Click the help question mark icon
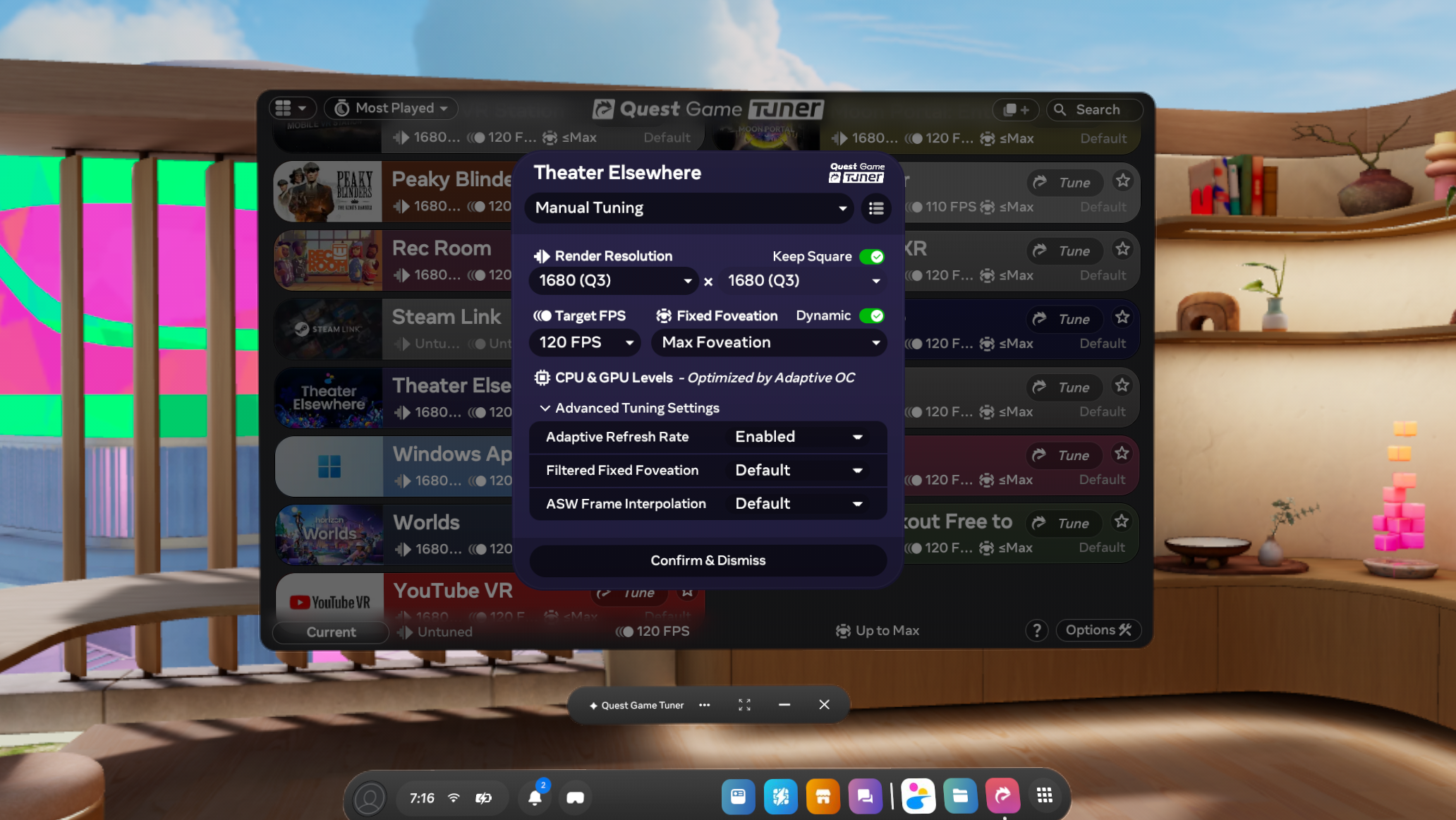Image resolution: width=1456 pixels, height=820 pixels. (1036, 630)
